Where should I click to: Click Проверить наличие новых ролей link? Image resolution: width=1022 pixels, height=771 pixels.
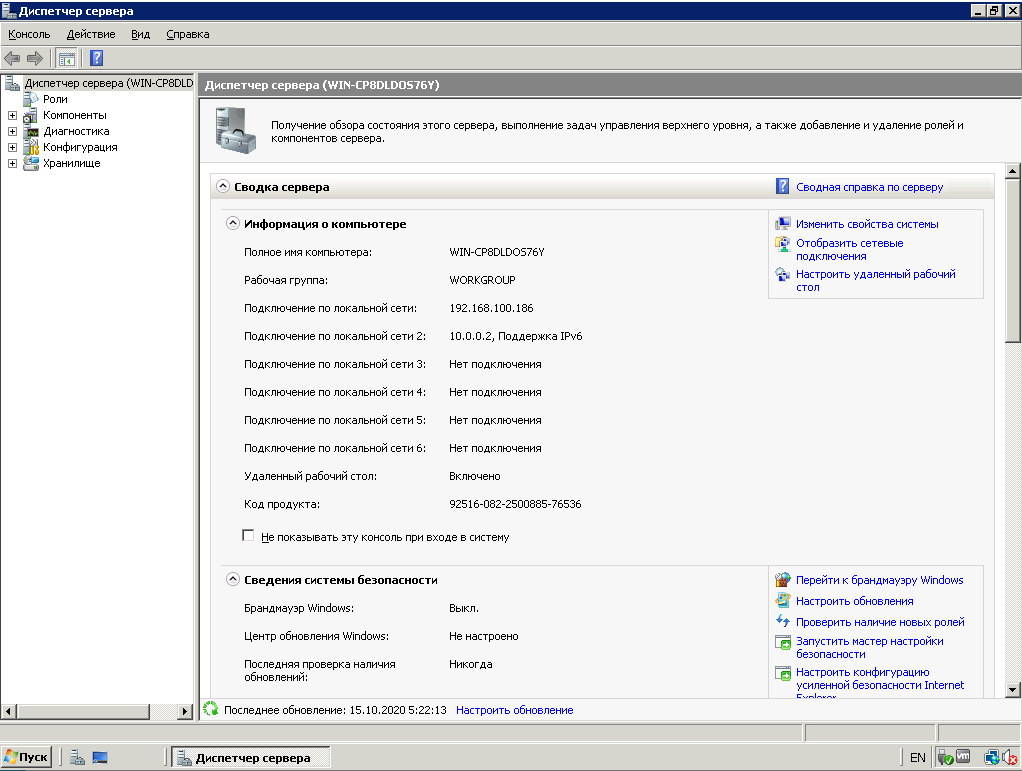[880, 622]
